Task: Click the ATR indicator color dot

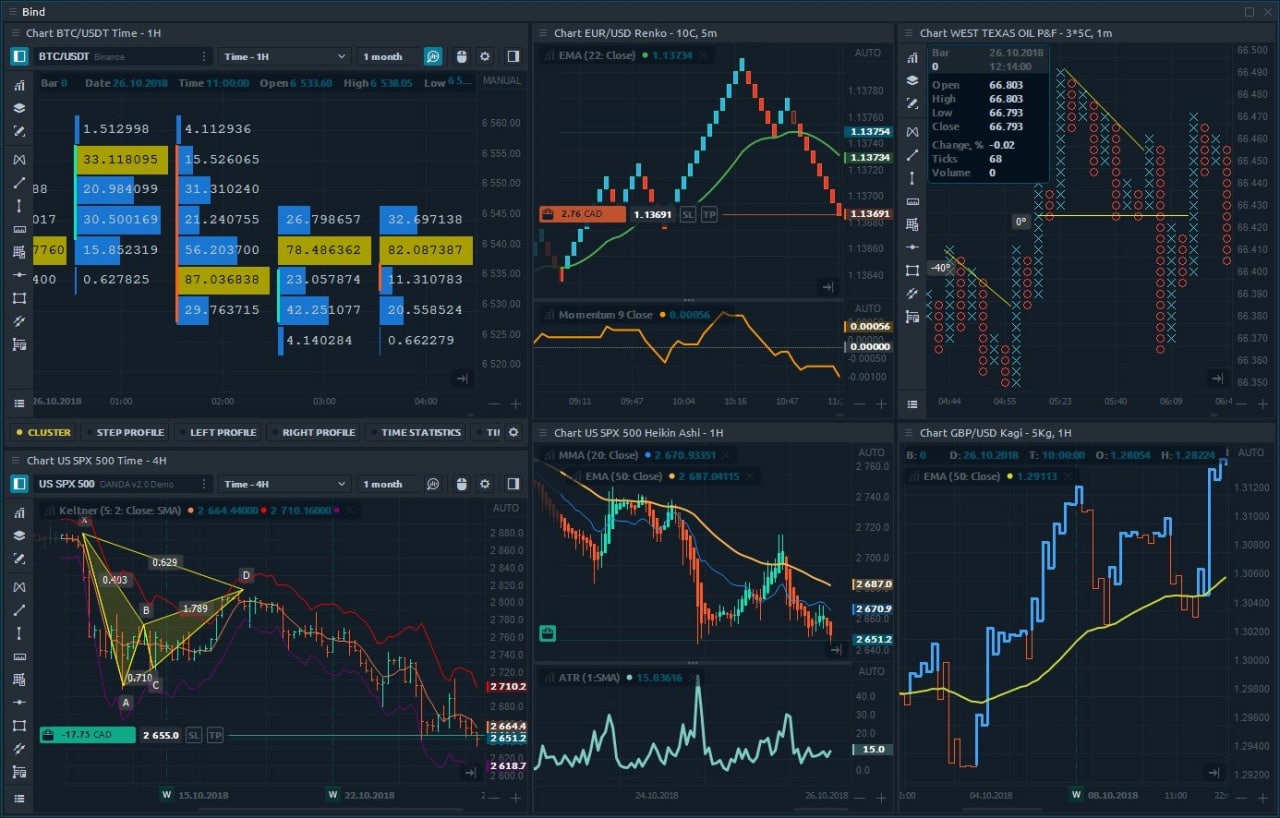Action: (x=628, y=678)
